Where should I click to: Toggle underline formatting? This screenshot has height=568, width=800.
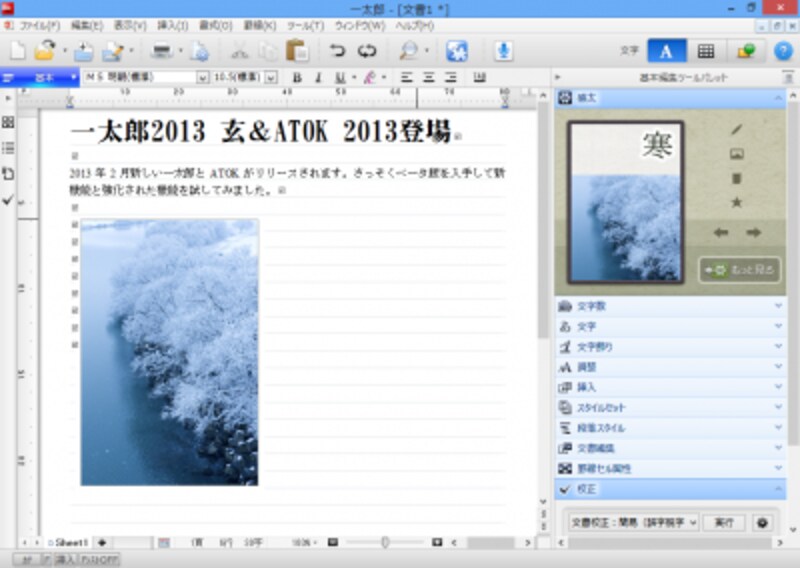[x=340, y=78]
